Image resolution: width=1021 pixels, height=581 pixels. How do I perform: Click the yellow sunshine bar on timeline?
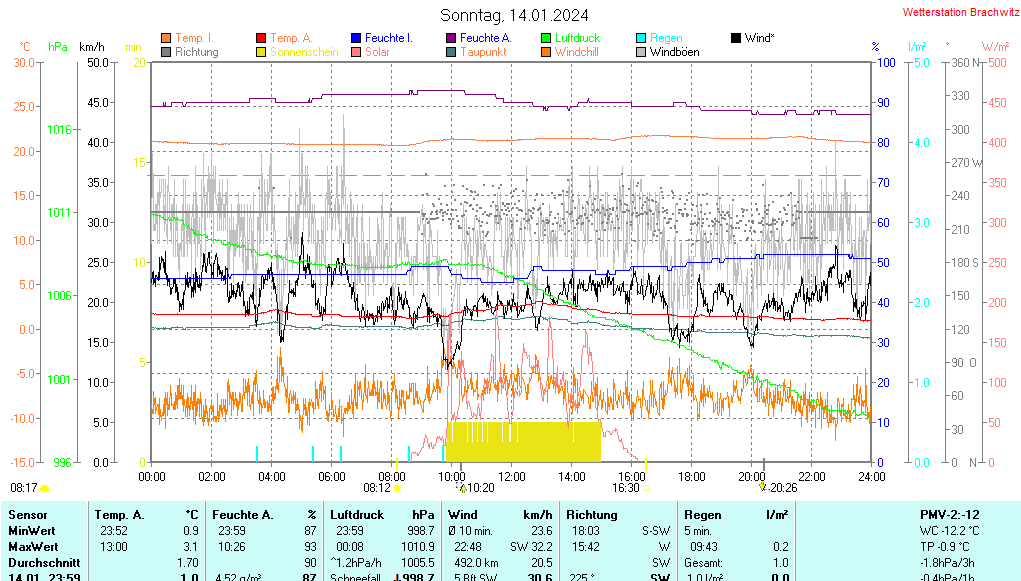click(x=524, y=441)
